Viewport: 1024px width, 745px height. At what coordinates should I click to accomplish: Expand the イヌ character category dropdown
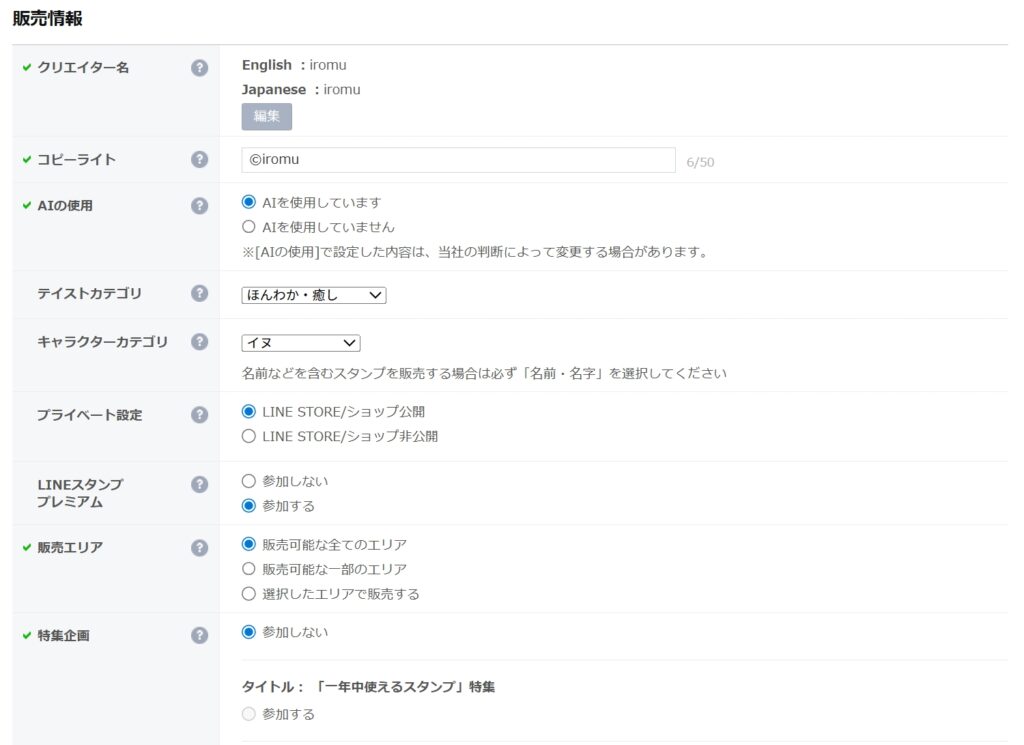pos(300,343)
